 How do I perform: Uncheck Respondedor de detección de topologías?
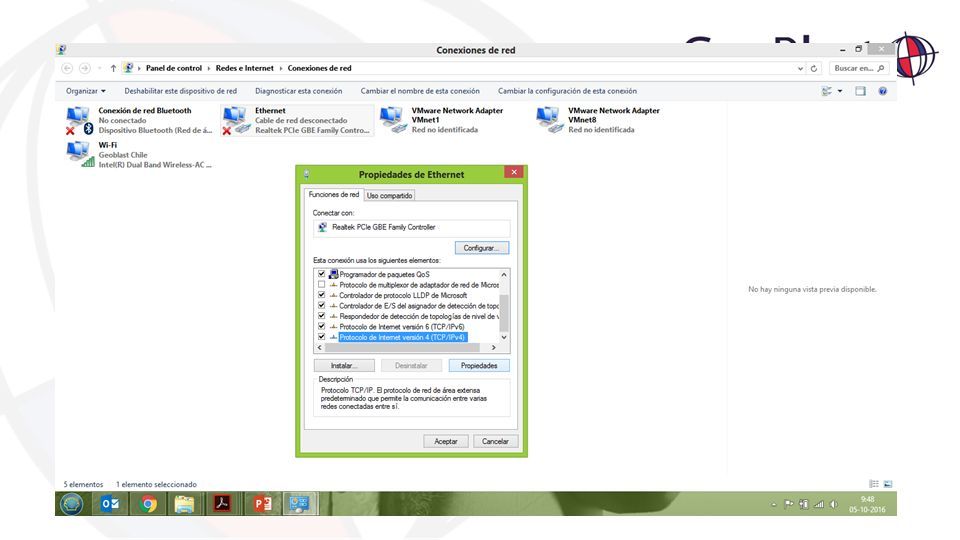pyautogui.click(x=321, y=316)
